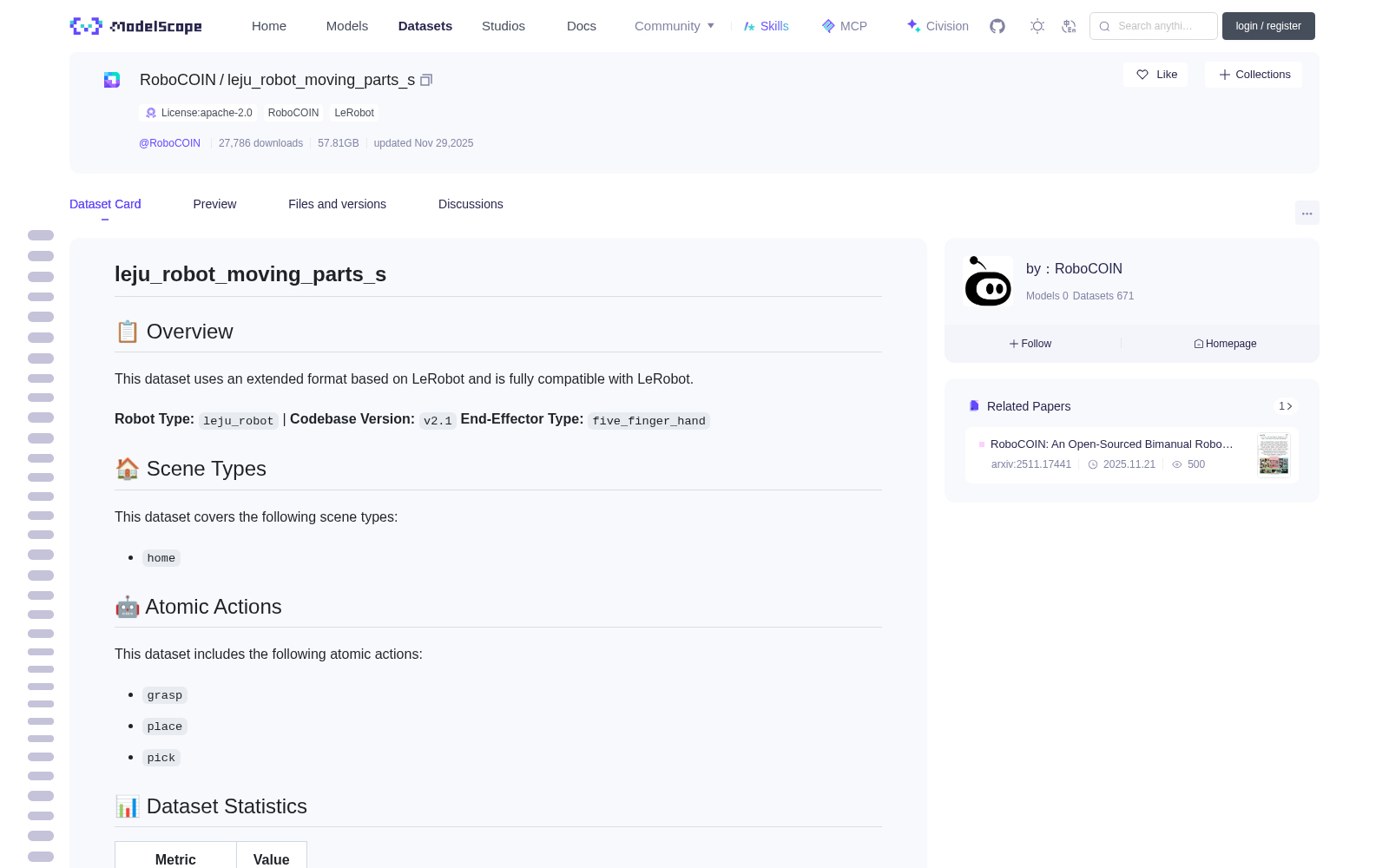Open the related paper thumbnail image
This screenshot has height=868, width=1389.
click(1274, 454)
